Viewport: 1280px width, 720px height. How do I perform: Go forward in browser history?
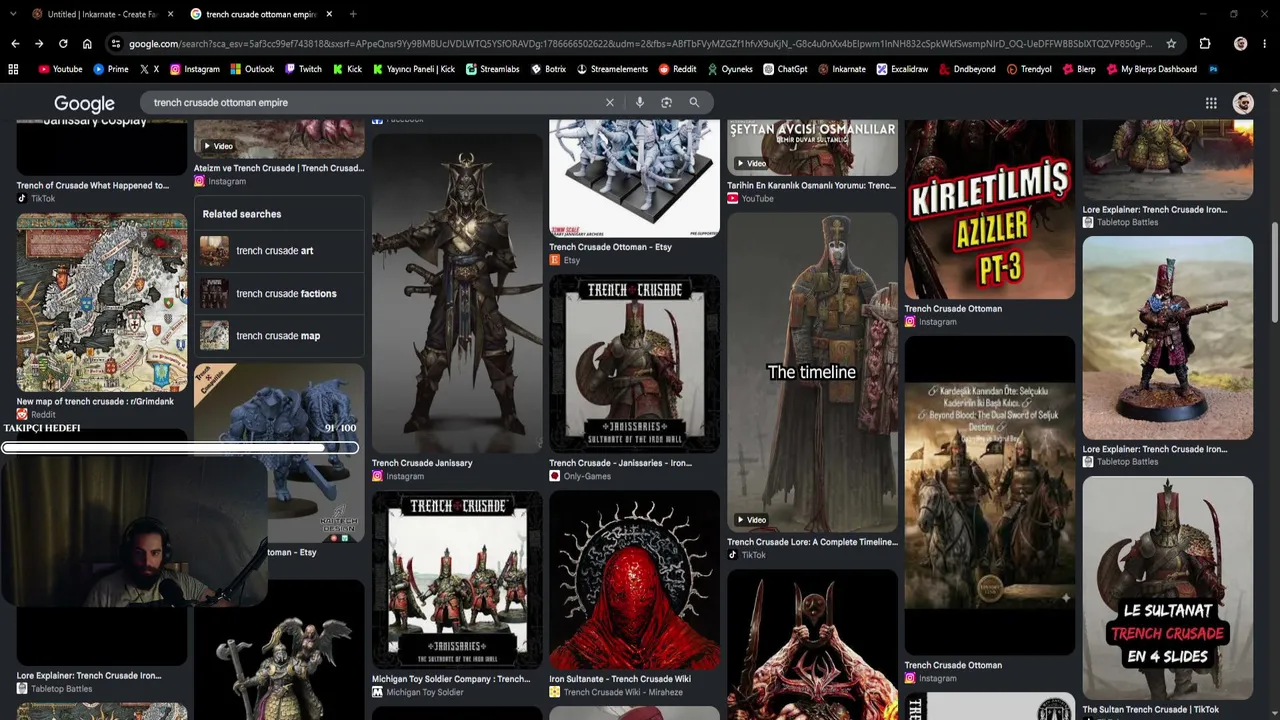click(39, 44)
